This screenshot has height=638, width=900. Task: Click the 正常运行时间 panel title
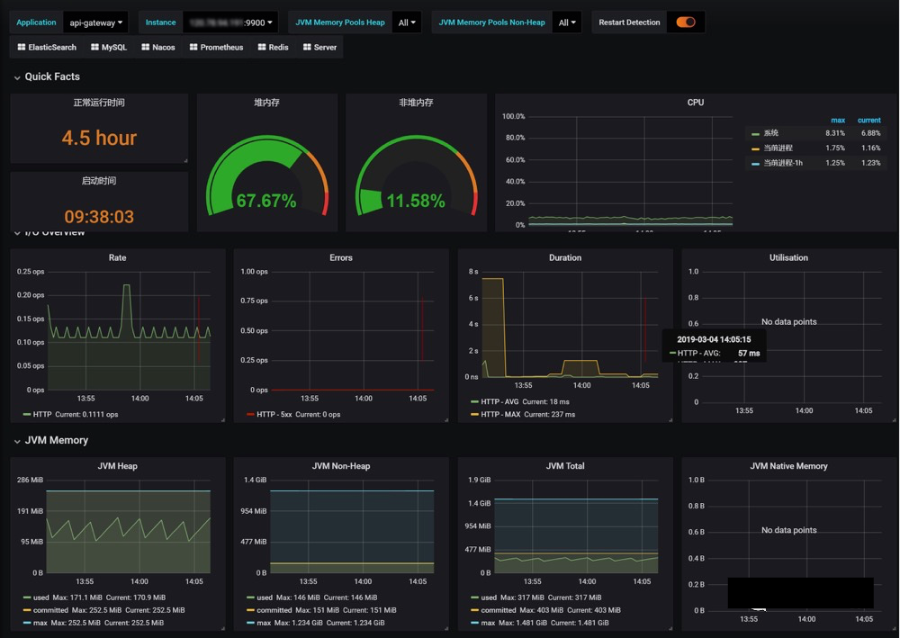click(99, 102)
